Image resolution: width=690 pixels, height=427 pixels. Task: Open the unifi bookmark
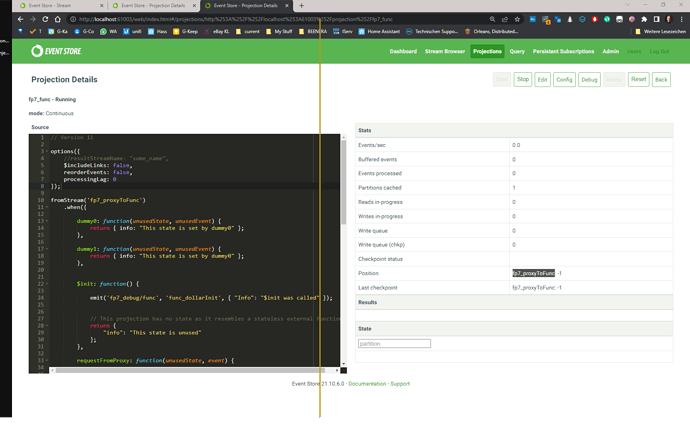coord(132,32)
